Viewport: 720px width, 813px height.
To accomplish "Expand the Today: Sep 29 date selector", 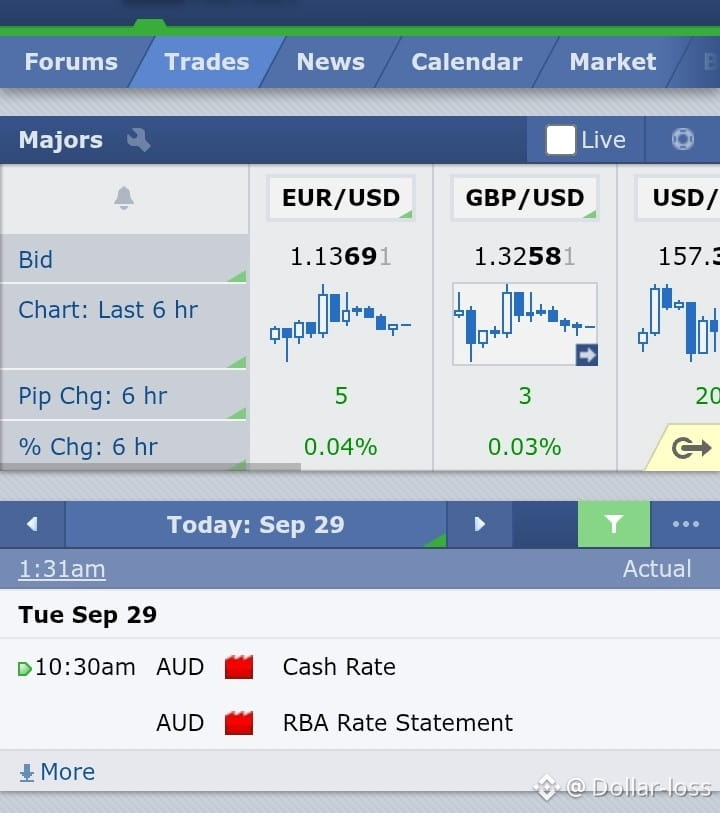I will tap(256, 524).
